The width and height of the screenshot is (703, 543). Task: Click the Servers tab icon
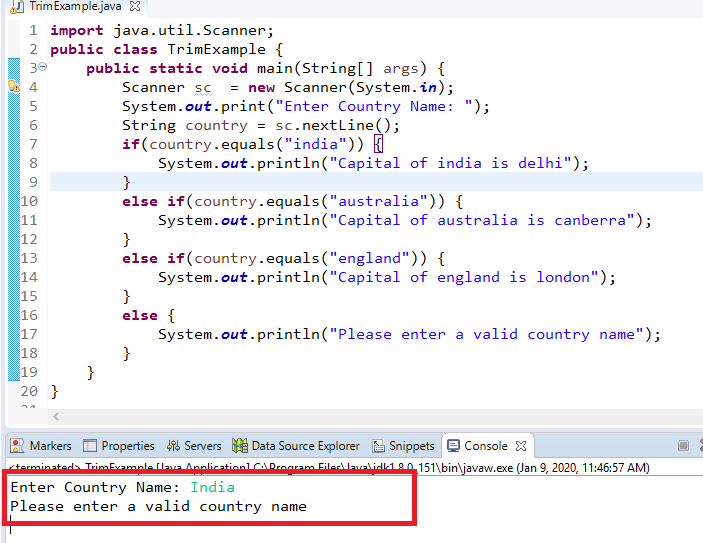173,446
